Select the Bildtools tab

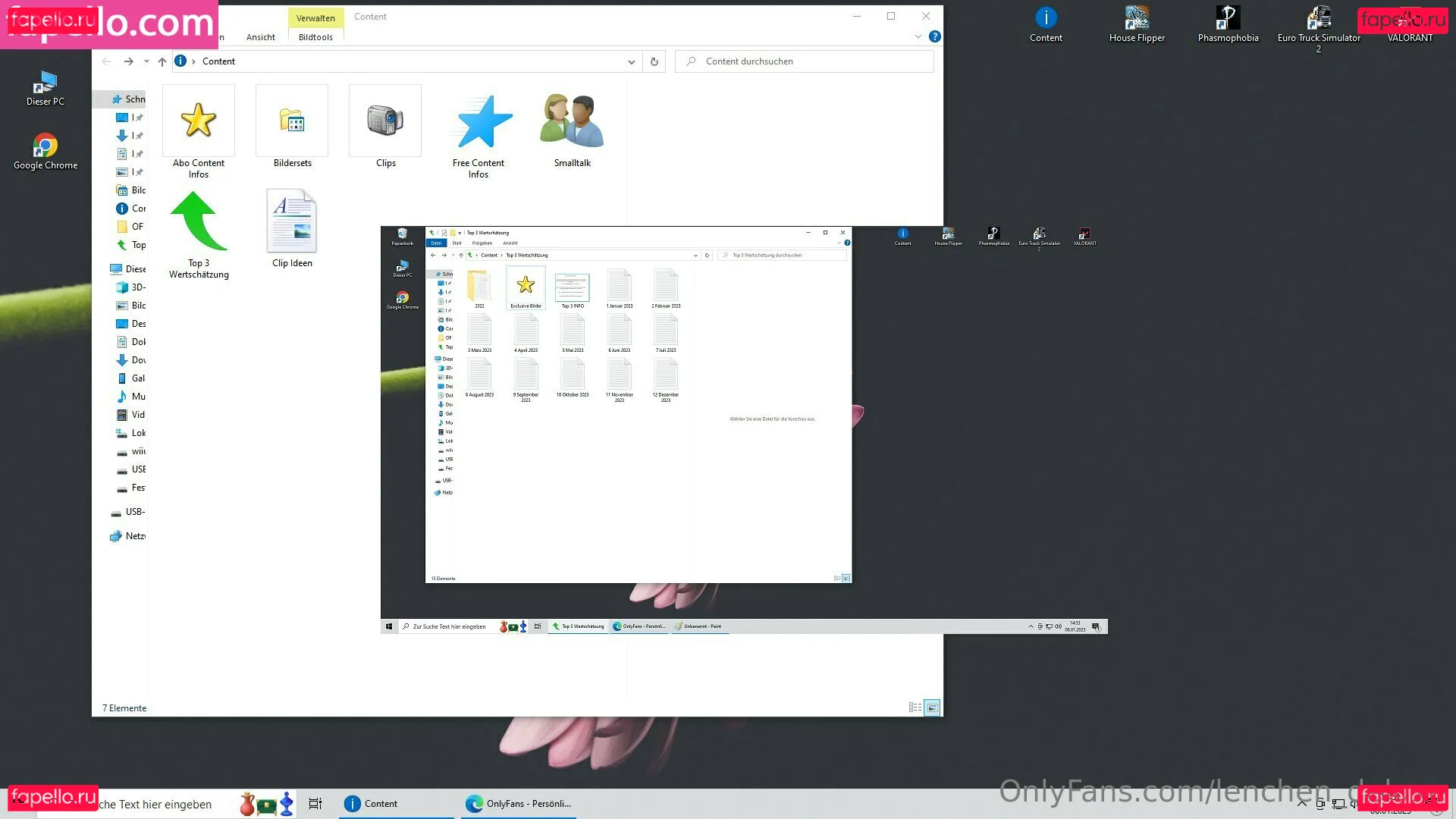[x=315, y=37]
